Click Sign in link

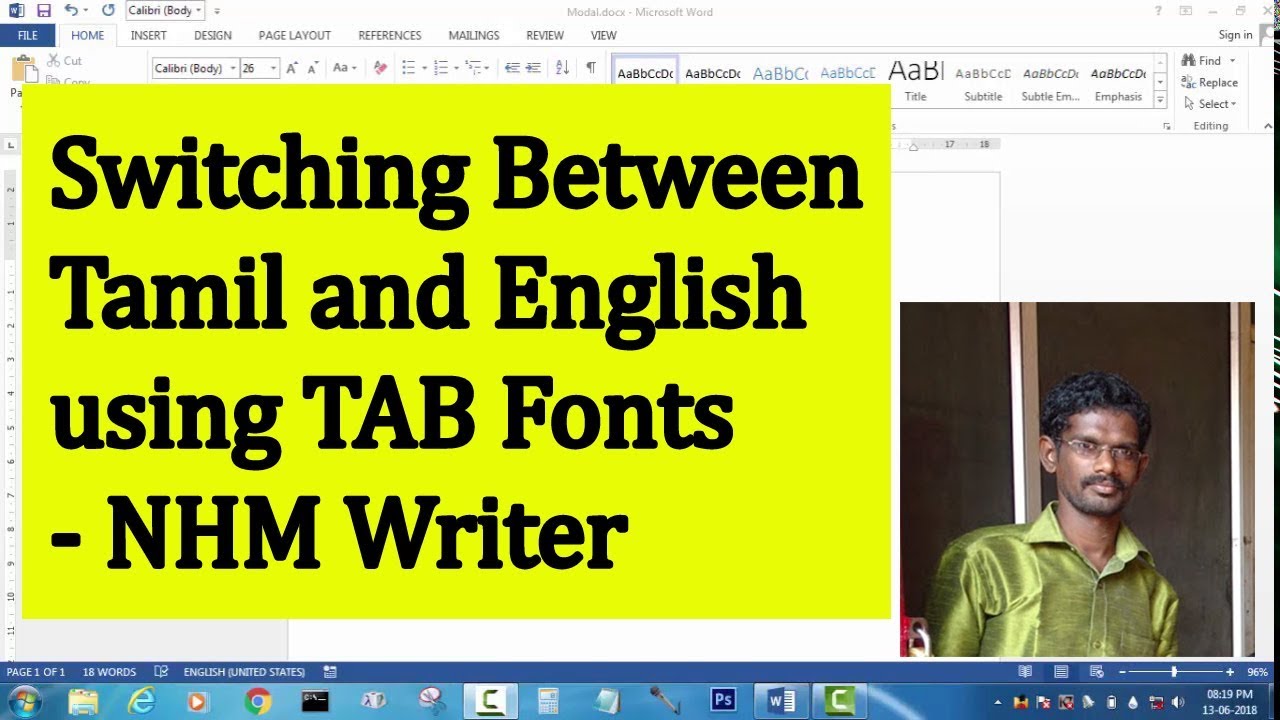coord(1235,35)
